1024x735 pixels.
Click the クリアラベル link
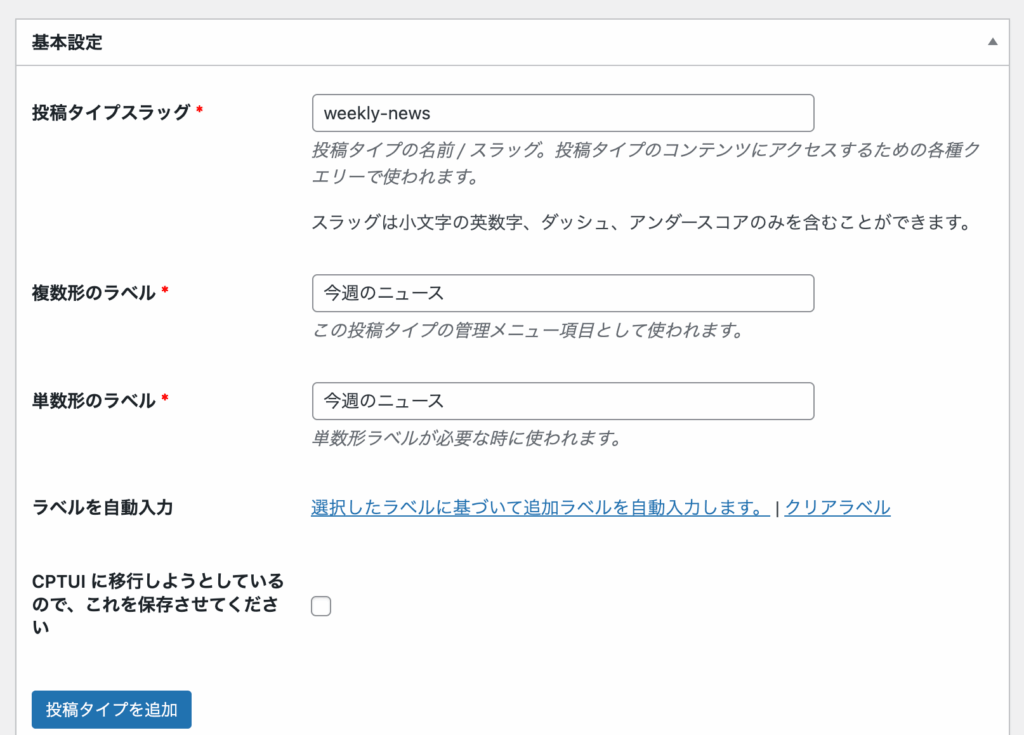(x=837, y=507)
